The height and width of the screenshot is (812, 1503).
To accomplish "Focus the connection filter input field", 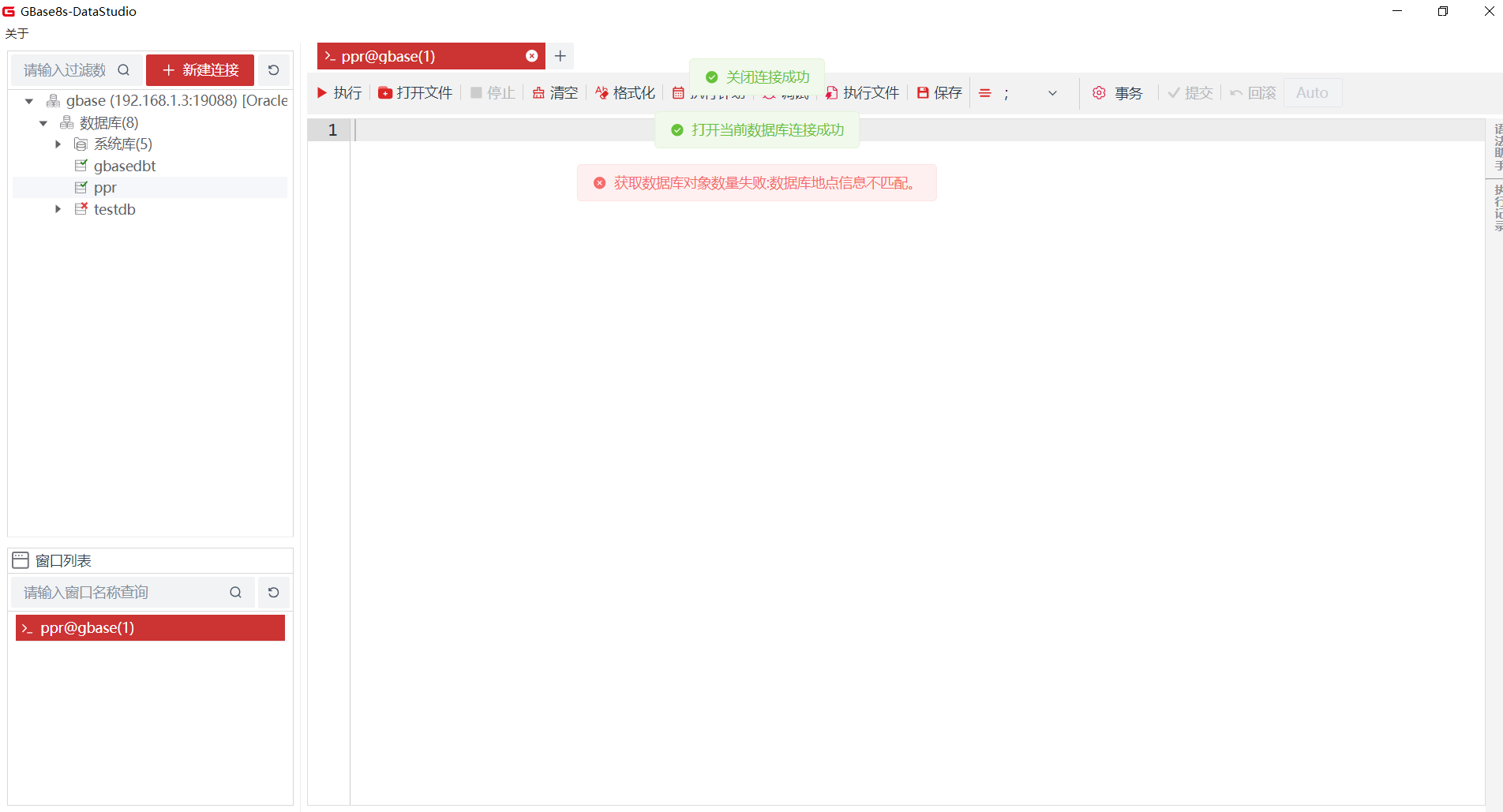I will (x=65, y=70).
